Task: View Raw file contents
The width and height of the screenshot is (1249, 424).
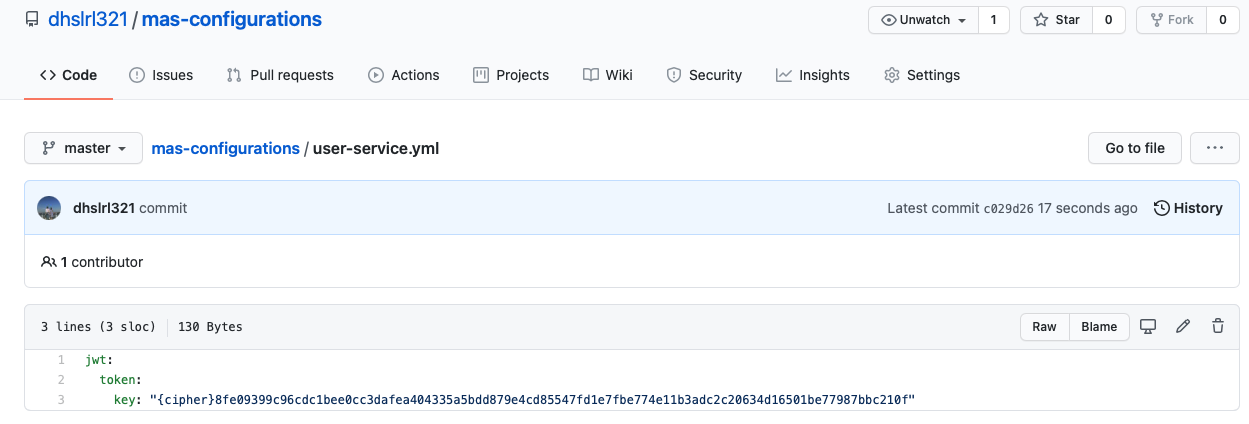Action: (x=1044, y=327)
